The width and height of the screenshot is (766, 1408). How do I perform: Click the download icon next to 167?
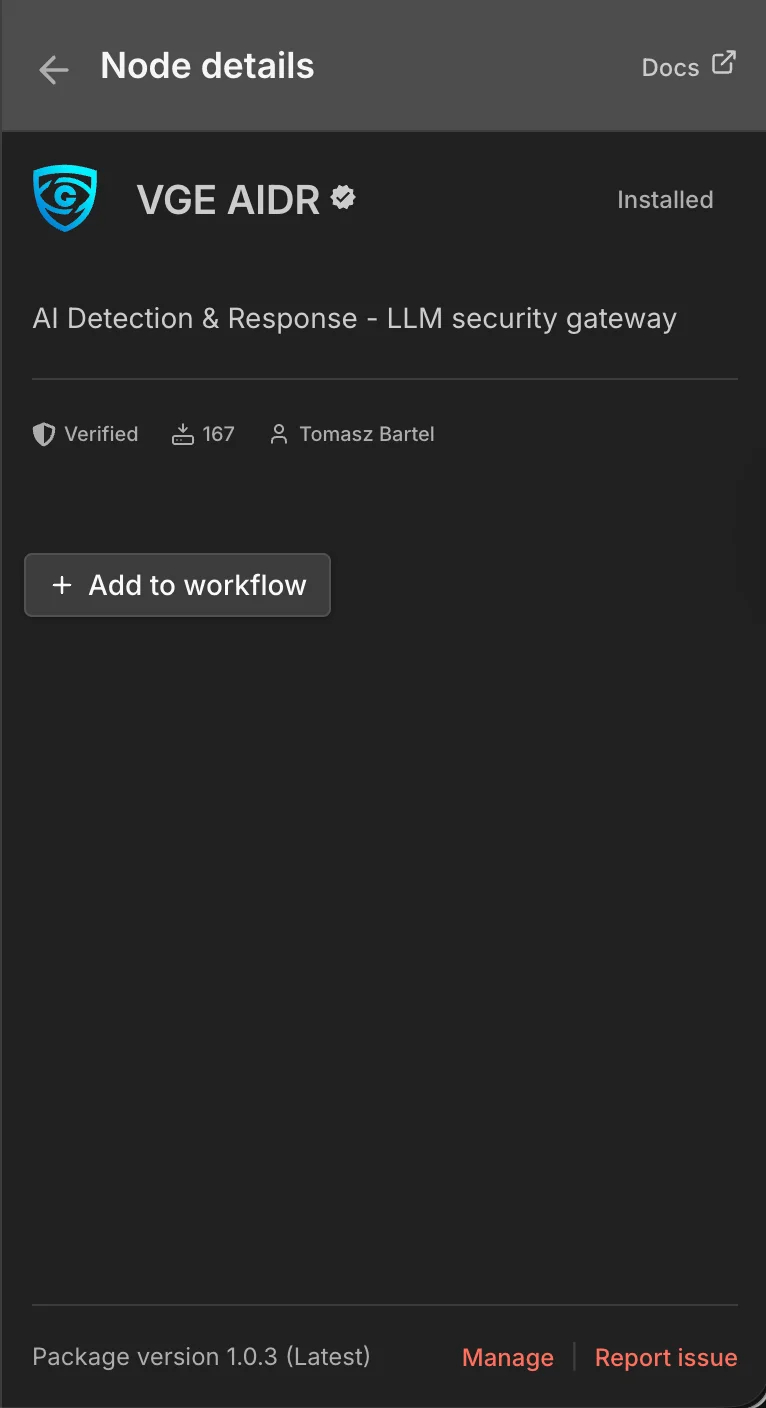tap(182, 434)
